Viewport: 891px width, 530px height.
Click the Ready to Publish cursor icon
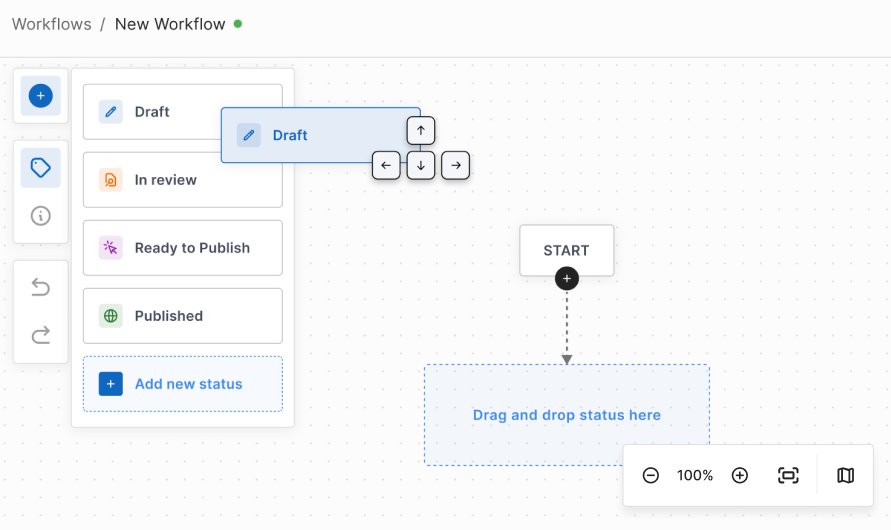(111, 248)
